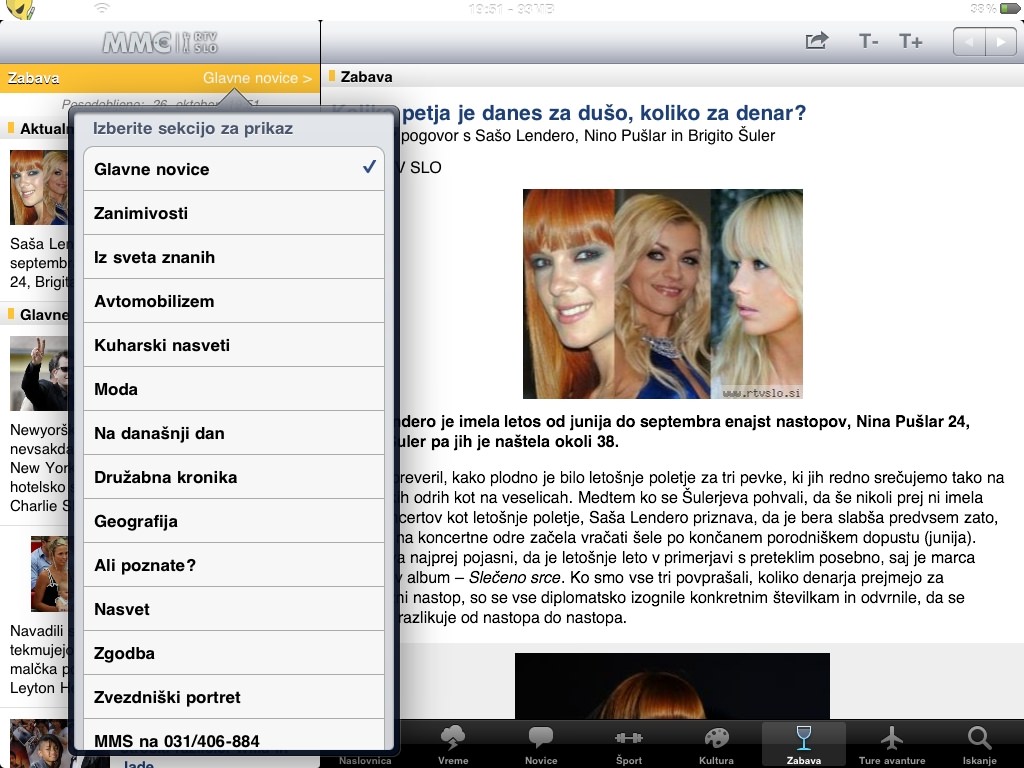
Task: Decrease text size with T- button
Action: (868, 41)
